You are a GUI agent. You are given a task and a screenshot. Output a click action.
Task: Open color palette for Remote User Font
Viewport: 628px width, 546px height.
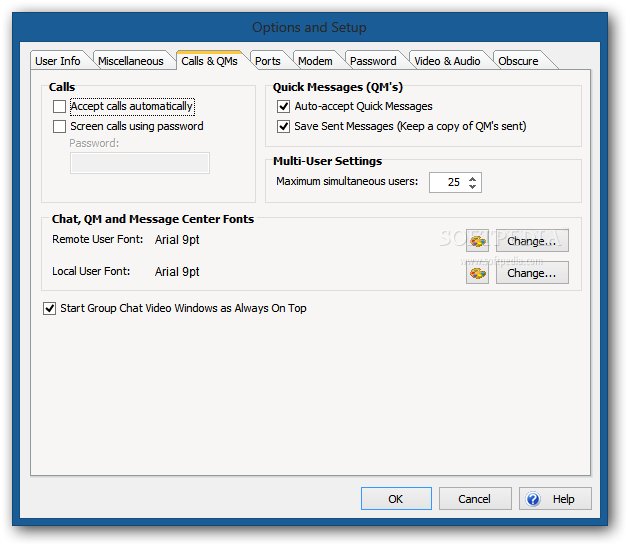pyautogui.click(x=477, y=241)
